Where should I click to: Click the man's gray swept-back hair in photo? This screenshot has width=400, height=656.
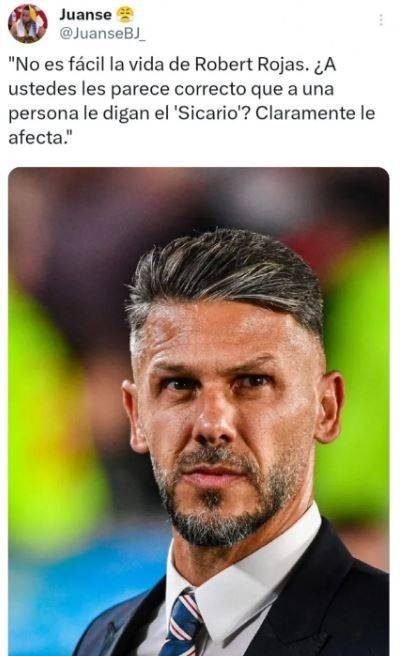pos(226,276)
